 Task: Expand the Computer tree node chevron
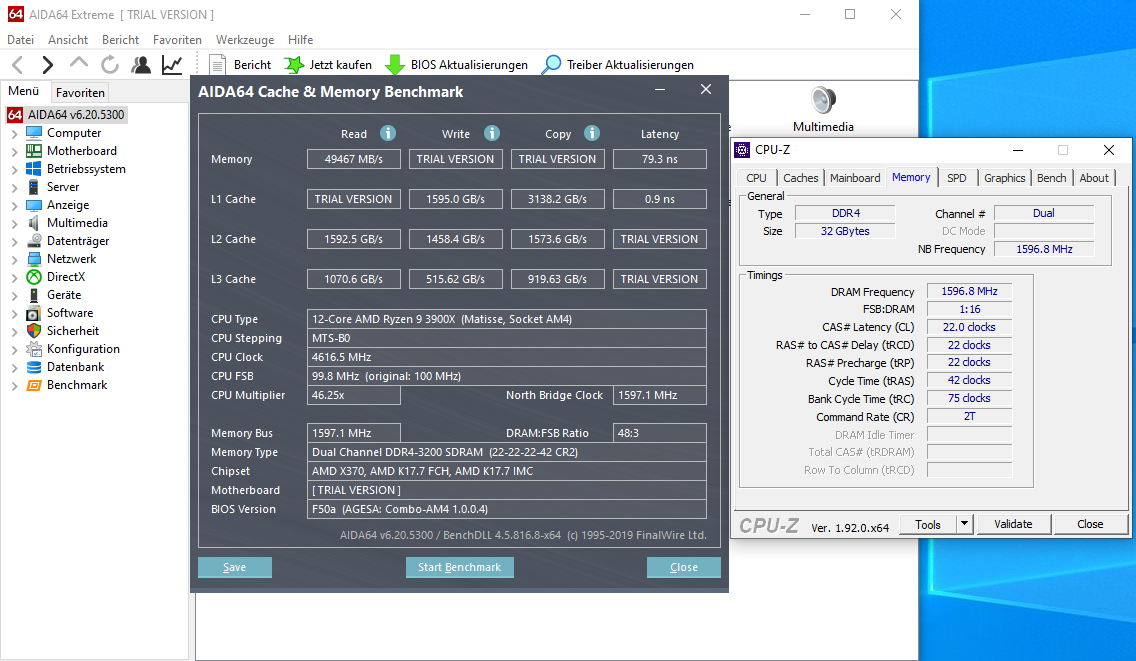(x=14, y=133)
